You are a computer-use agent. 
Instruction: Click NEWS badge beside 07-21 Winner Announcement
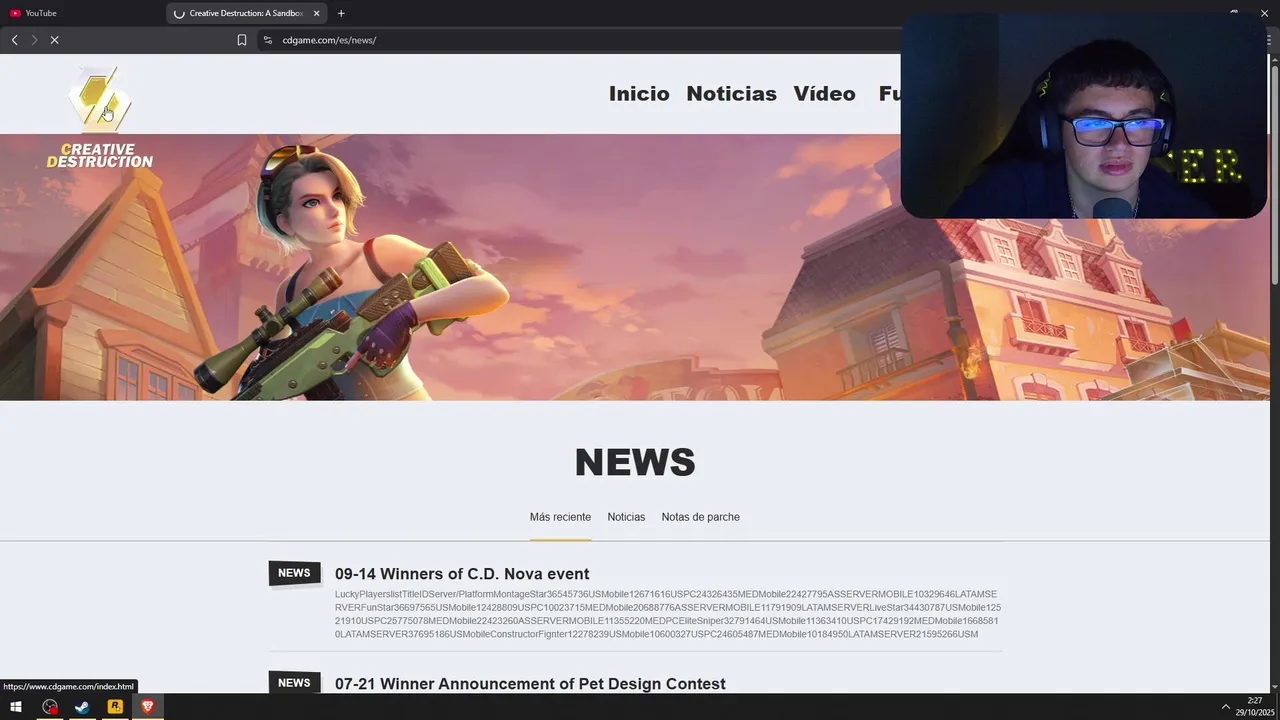point(294,682)
